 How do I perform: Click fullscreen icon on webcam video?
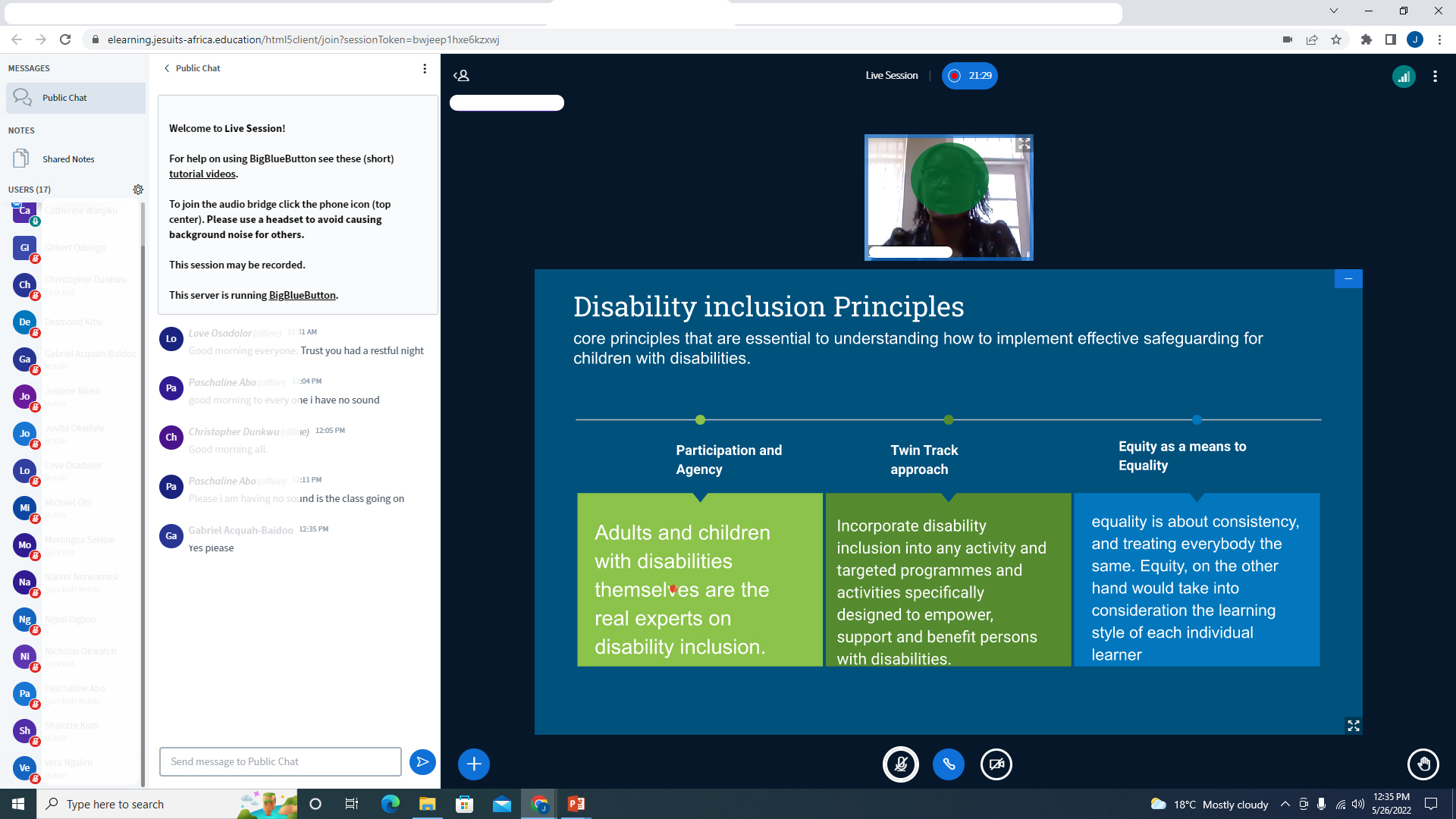[1025, 143]
